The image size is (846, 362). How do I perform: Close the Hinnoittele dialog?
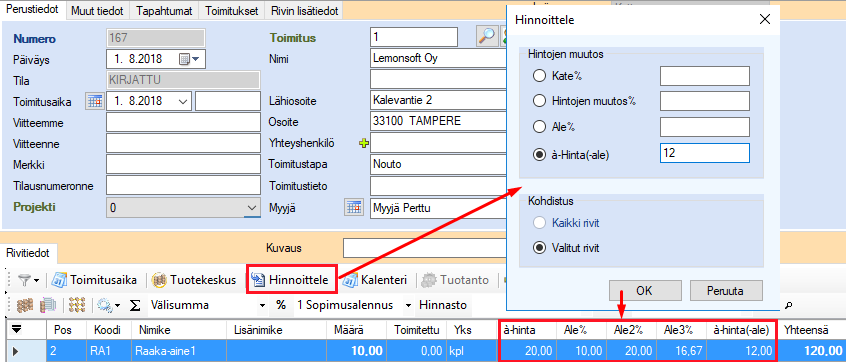tap(764, 20)
